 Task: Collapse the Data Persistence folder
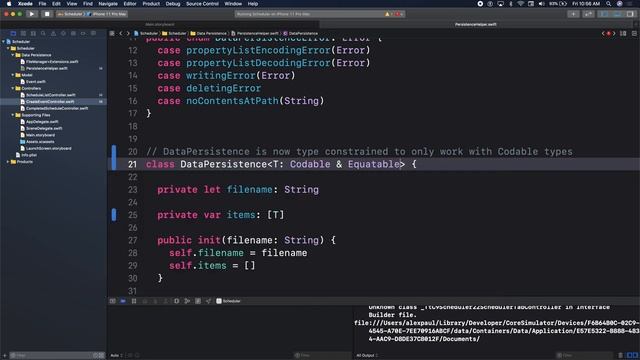(x=13, y=55)
